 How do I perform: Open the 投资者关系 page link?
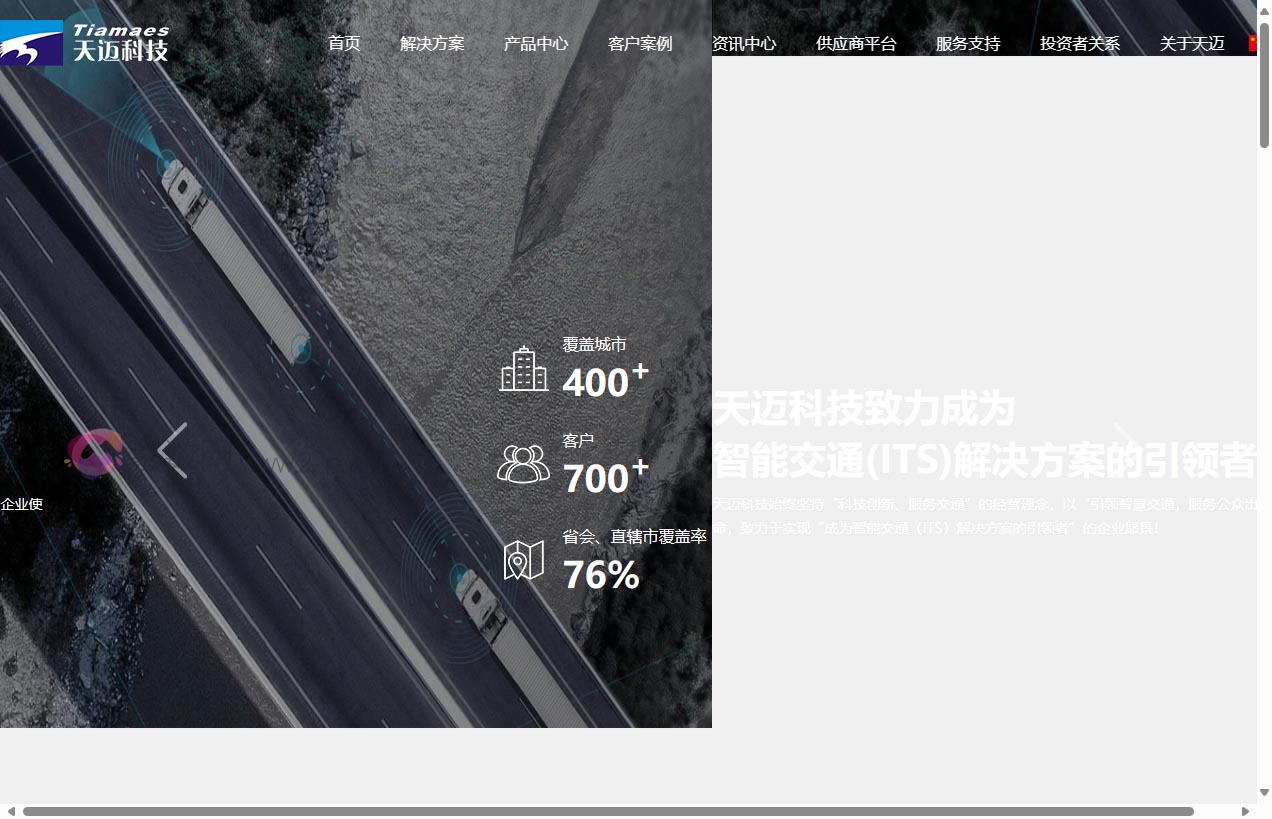pos(1080,43)
